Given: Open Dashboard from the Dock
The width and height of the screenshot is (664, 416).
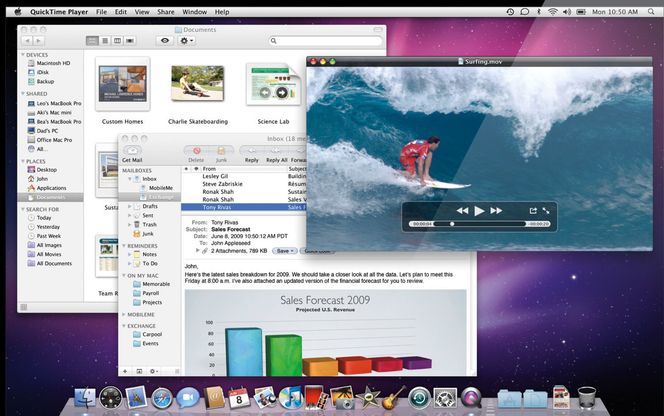Looking at the screenshot, I should [111, 398].
